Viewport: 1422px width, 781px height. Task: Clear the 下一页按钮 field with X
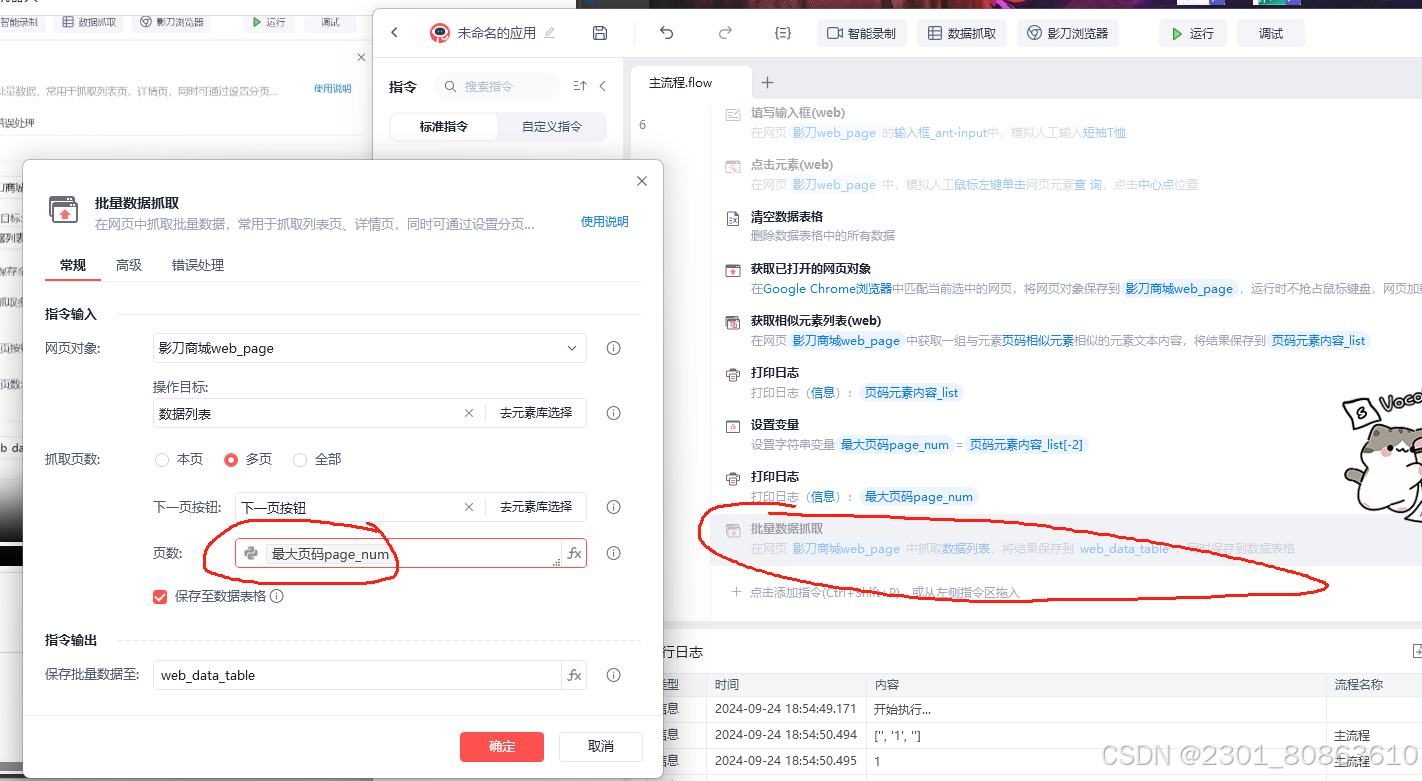coord(469,507)
